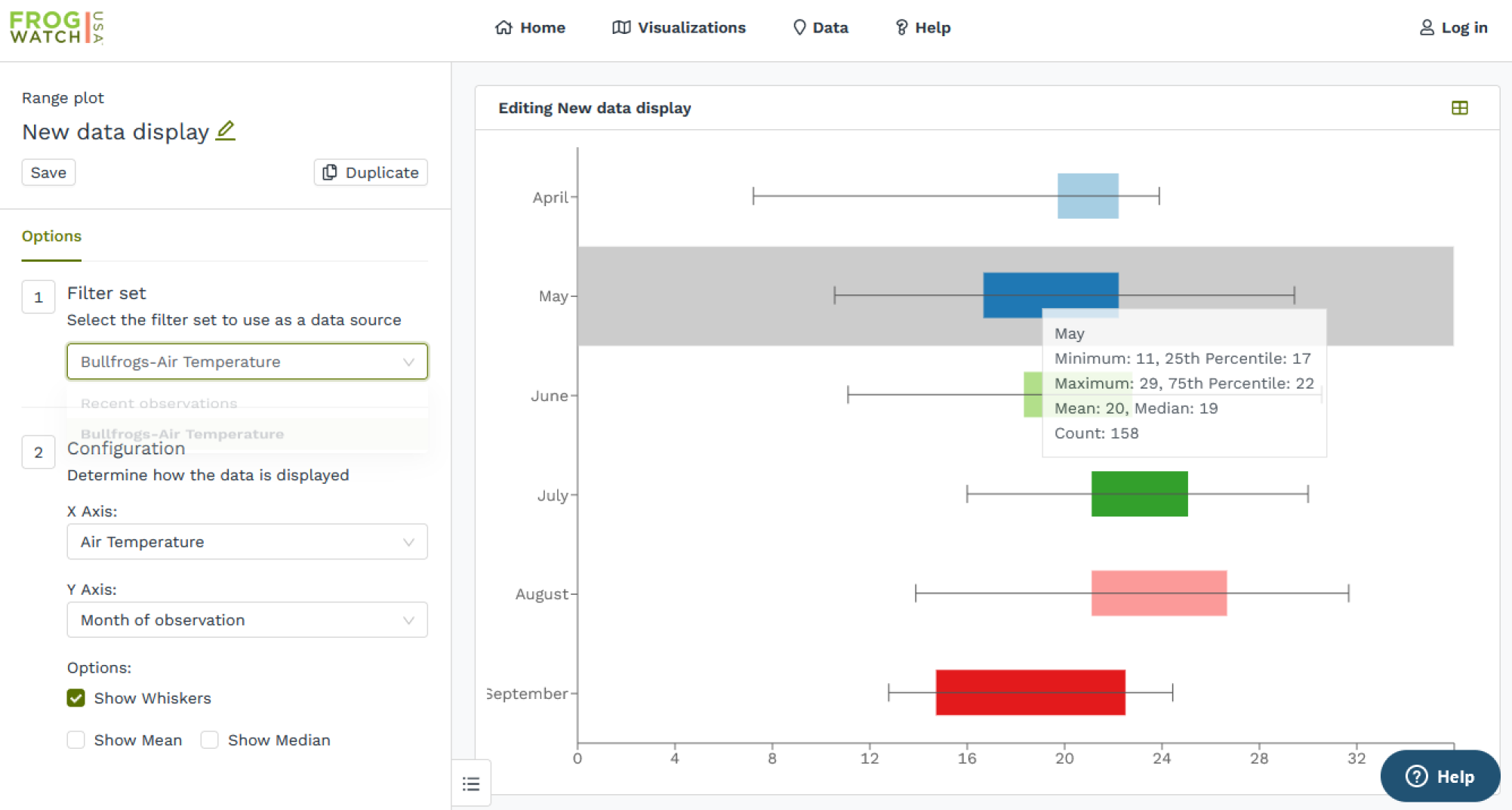Image resolution: width=1512 pixels, height=810 pixels.
Task: Click the FrogWatch USA logo
Action: tap(57, 28)
